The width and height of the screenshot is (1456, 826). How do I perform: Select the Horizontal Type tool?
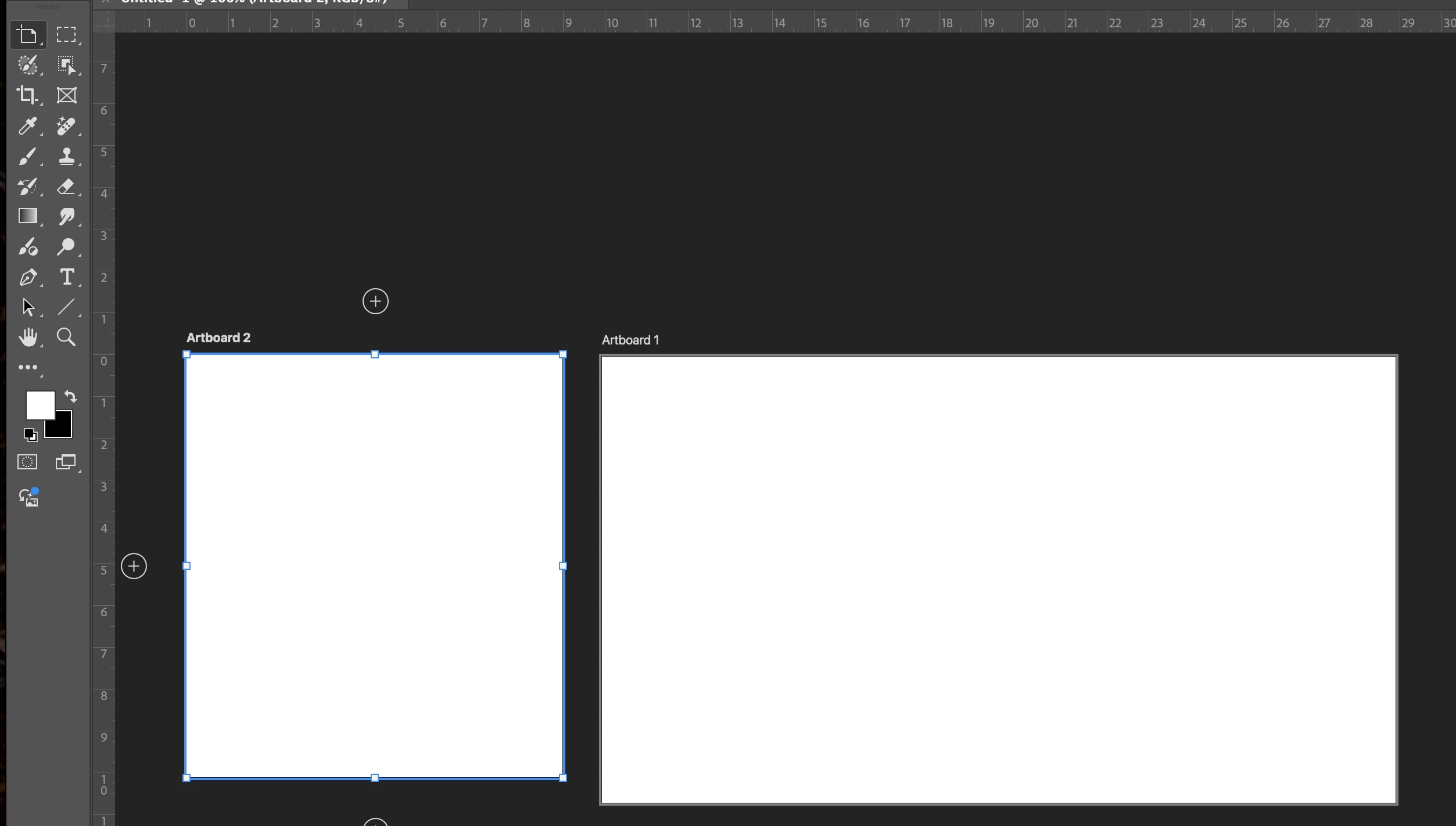coord(66,276)
